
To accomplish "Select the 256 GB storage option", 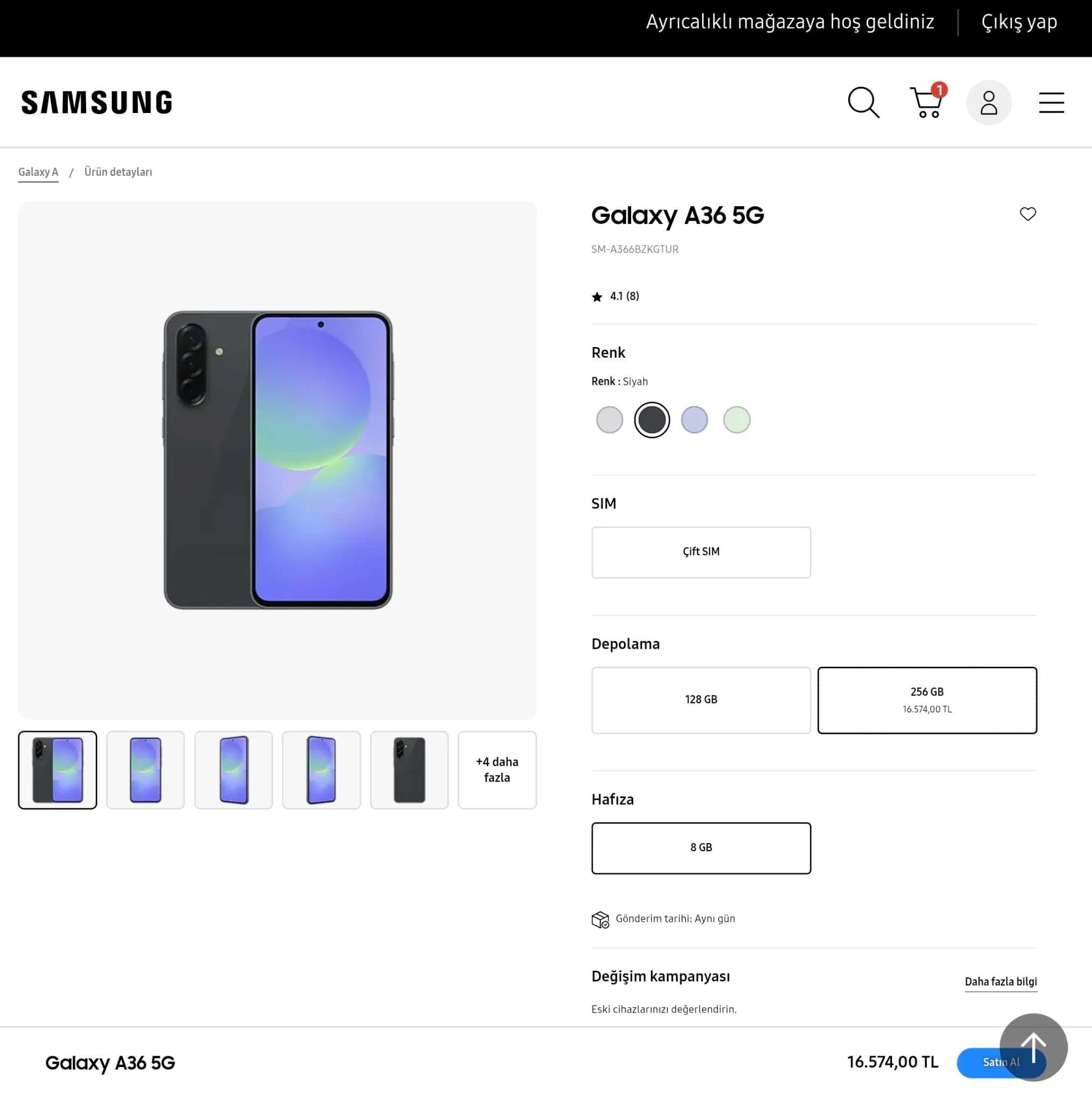I will [x=927, y=700].
